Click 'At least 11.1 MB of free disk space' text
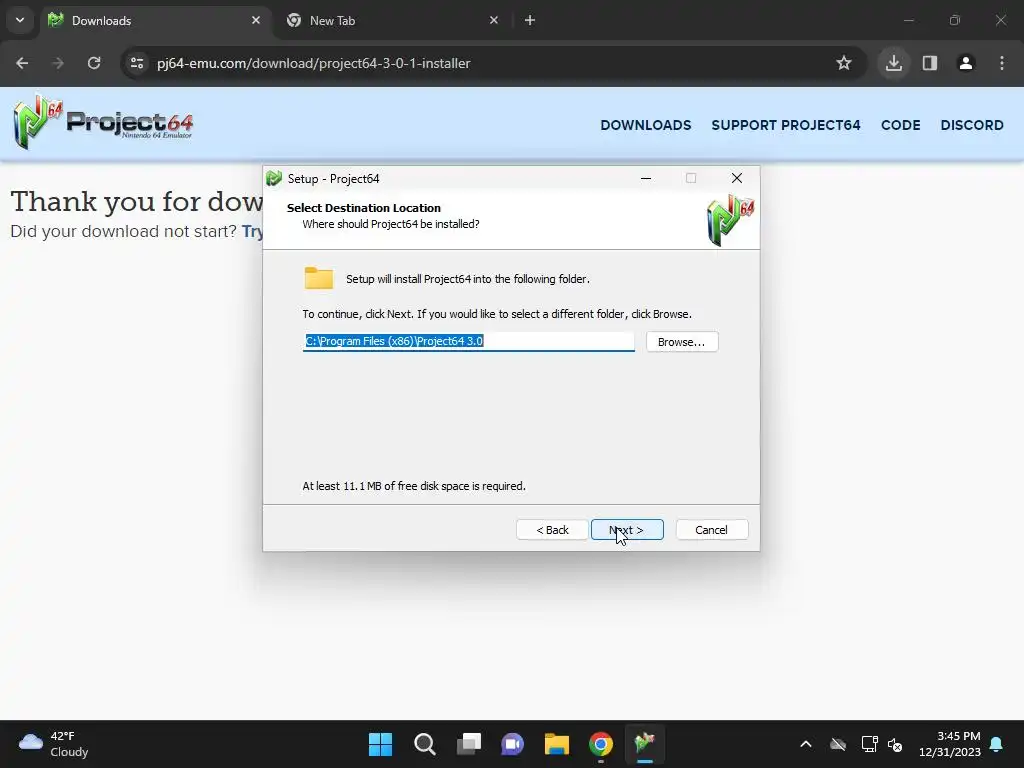 point(414,486)
